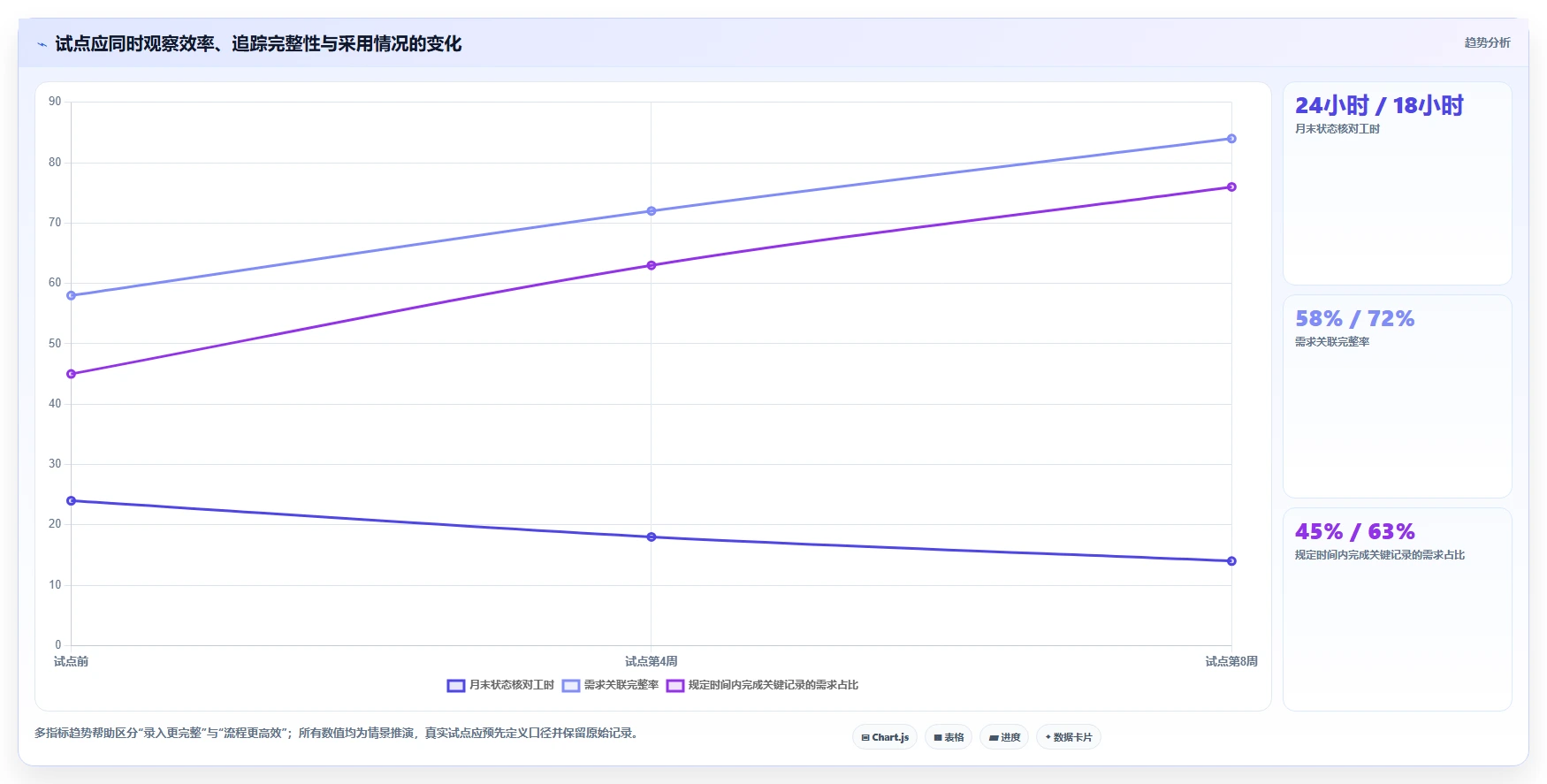Click the 试点前 point on 需求关联完整率 line
Screen dimensions: 1547x784
72,295
